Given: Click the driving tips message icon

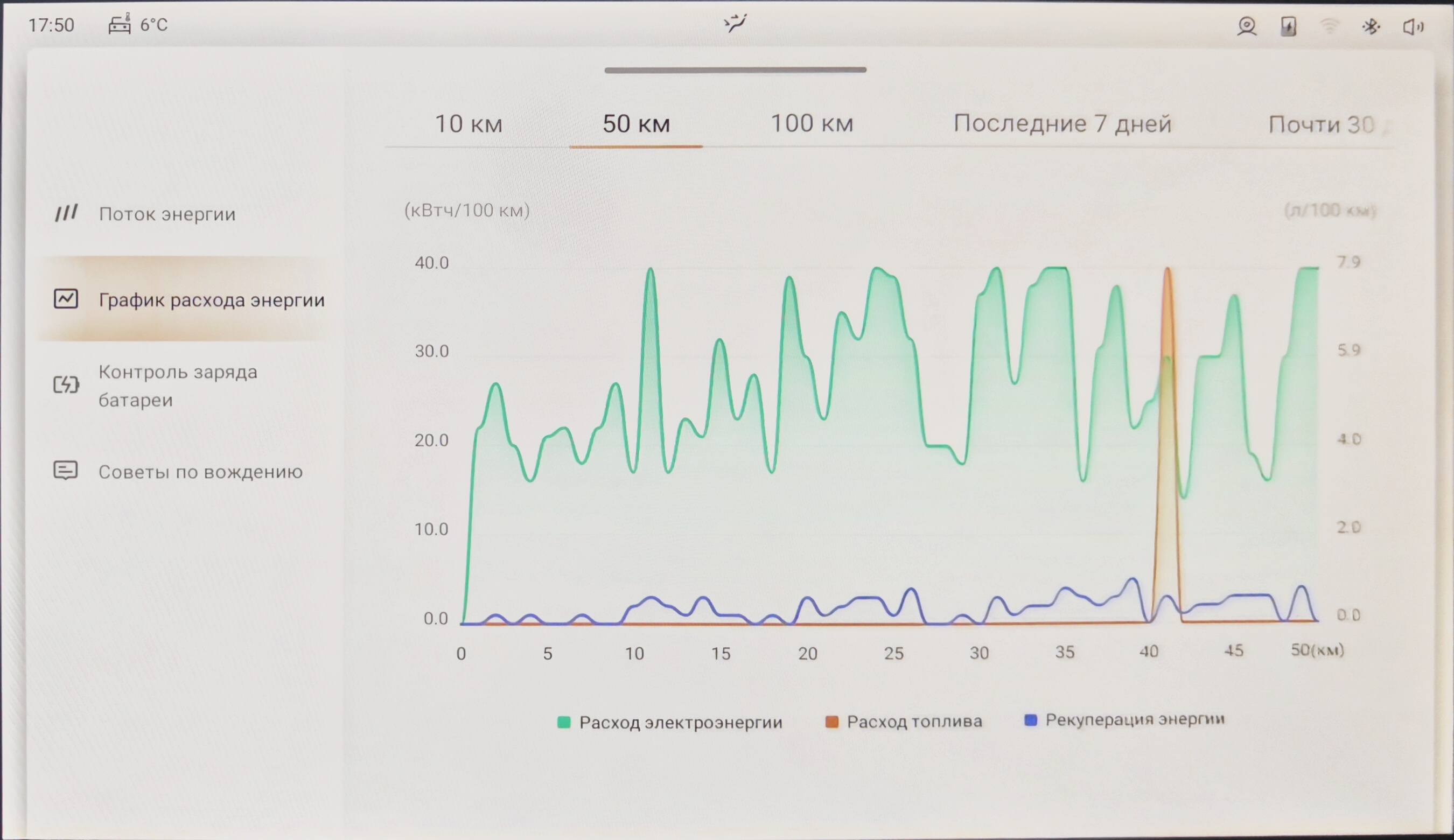Looking at the screenshot, I should coord(65,471).
